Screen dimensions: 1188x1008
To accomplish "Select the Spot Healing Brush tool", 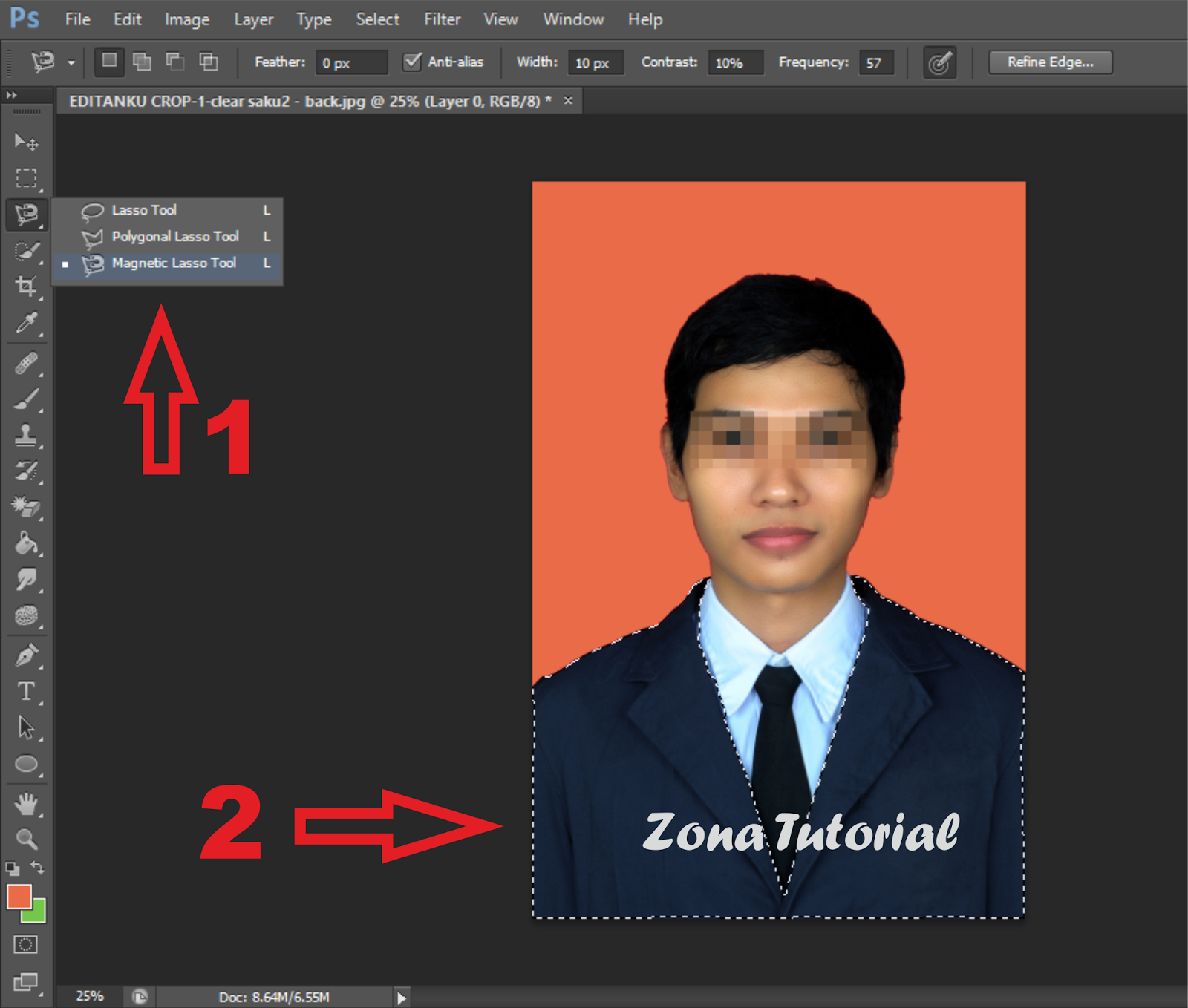I will tap(26, 364).
